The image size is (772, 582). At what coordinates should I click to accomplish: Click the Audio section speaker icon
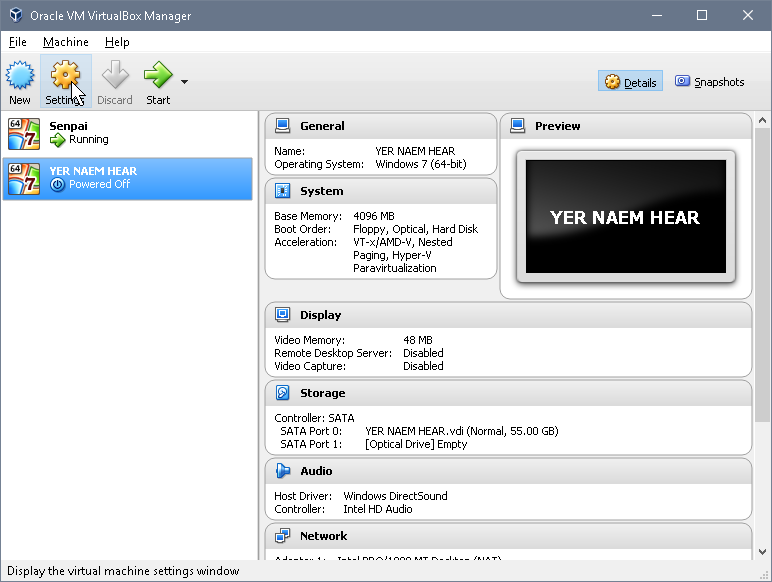(283, 470)
